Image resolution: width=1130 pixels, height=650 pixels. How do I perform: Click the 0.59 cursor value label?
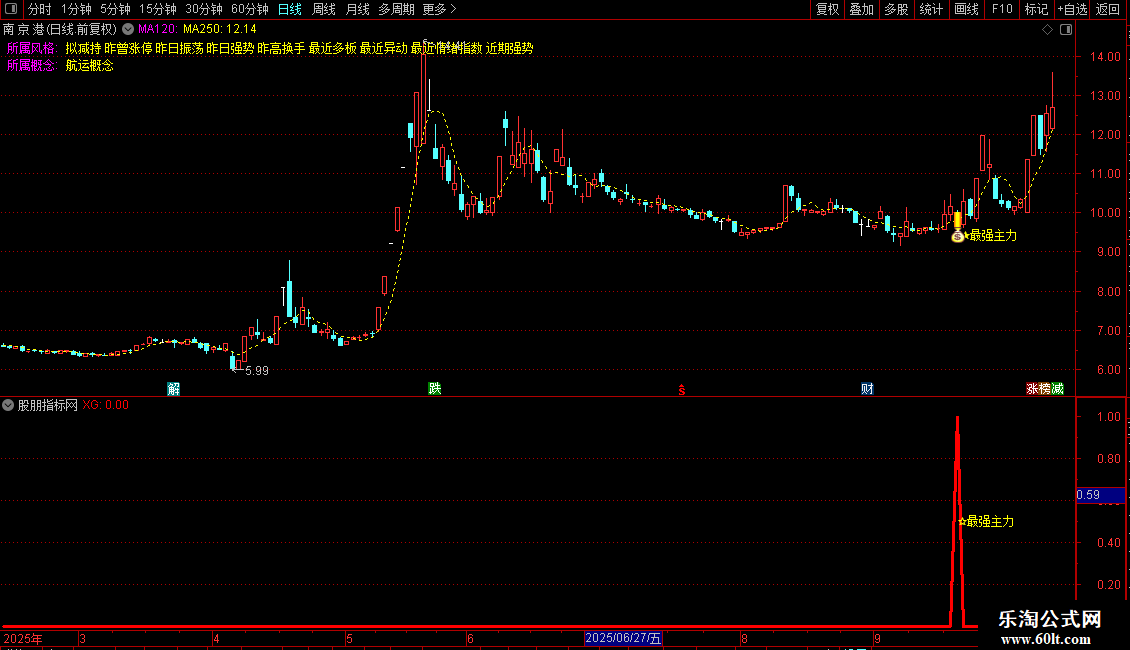point(1100,495)
